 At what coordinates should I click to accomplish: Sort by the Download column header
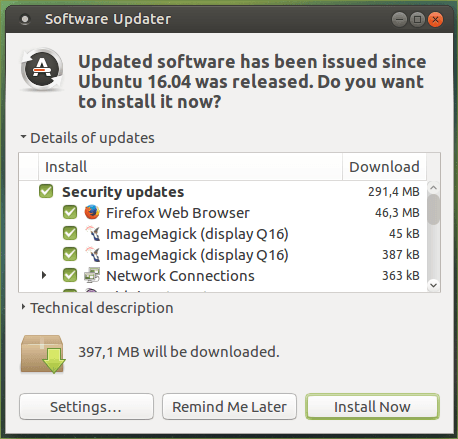pos(384,167)
